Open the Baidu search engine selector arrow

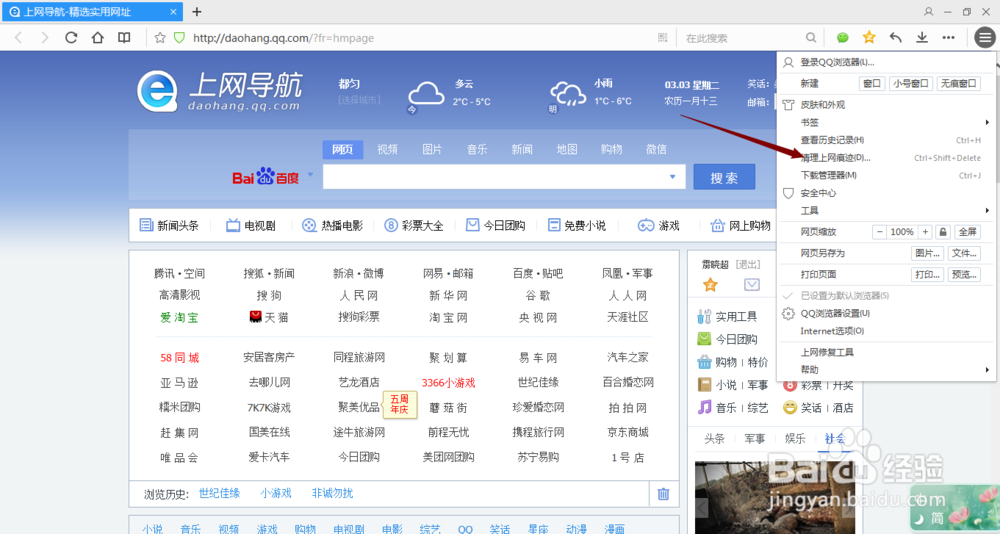pyautogui.click(x=311, y=175)
